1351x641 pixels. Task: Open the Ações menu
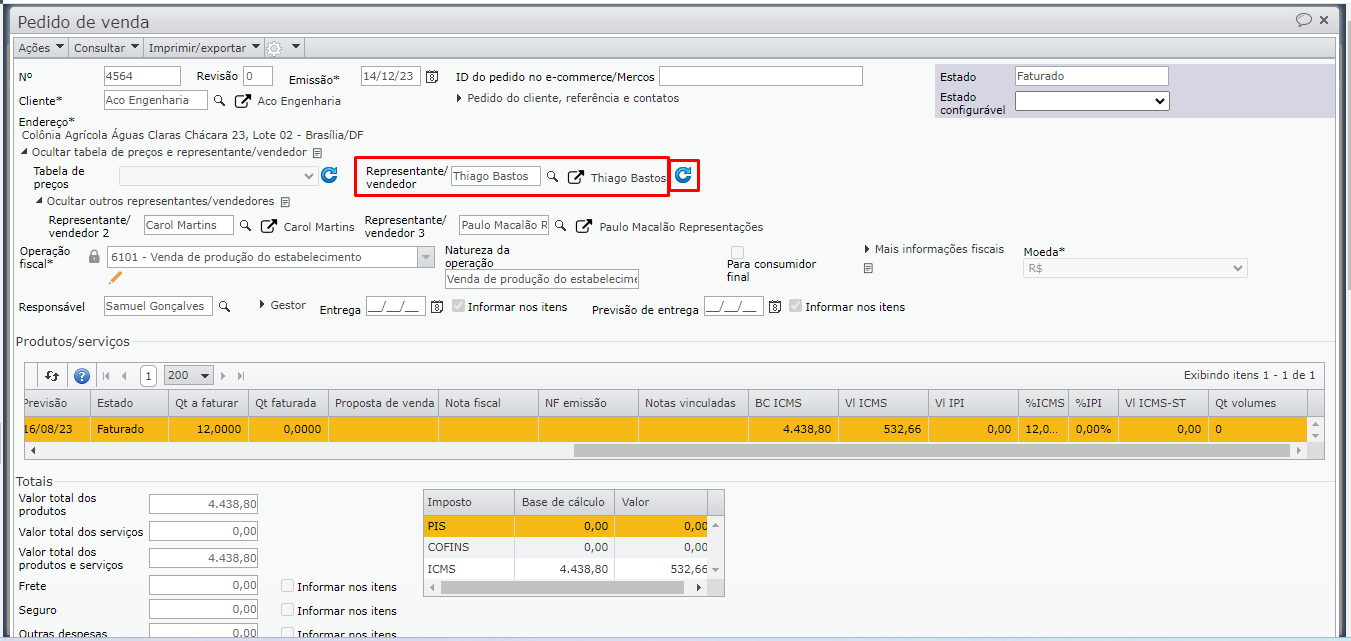(x=41, y=47)
